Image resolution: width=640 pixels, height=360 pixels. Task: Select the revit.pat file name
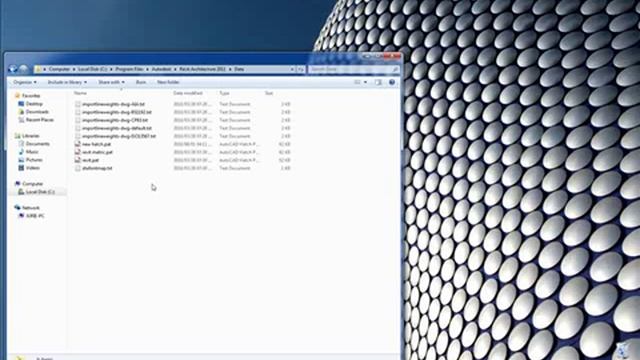(90, 160)
